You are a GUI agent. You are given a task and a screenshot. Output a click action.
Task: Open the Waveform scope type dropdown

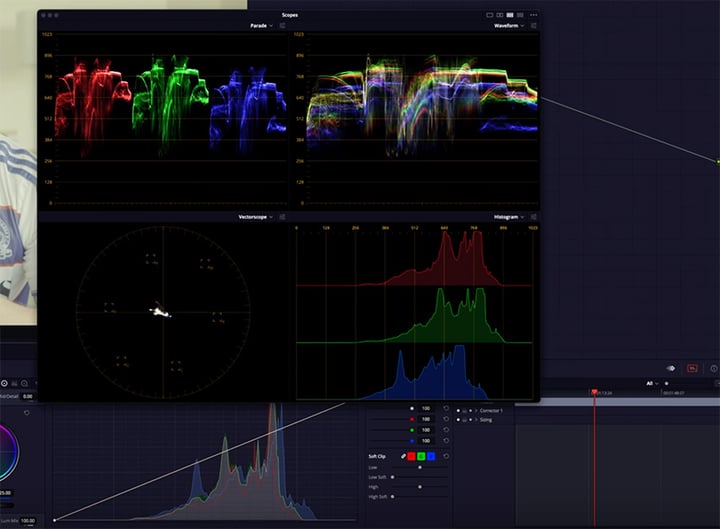[509, 25]
